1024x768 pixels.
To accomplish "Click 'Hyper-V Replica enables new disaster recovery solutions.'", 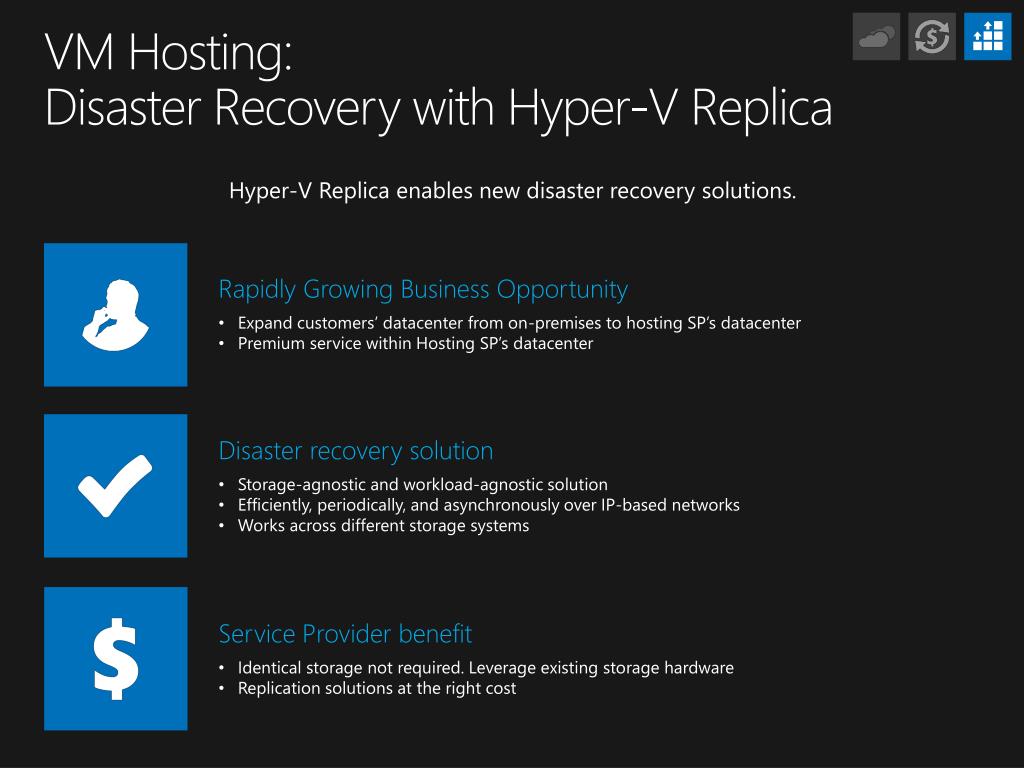I will point(513,191).
